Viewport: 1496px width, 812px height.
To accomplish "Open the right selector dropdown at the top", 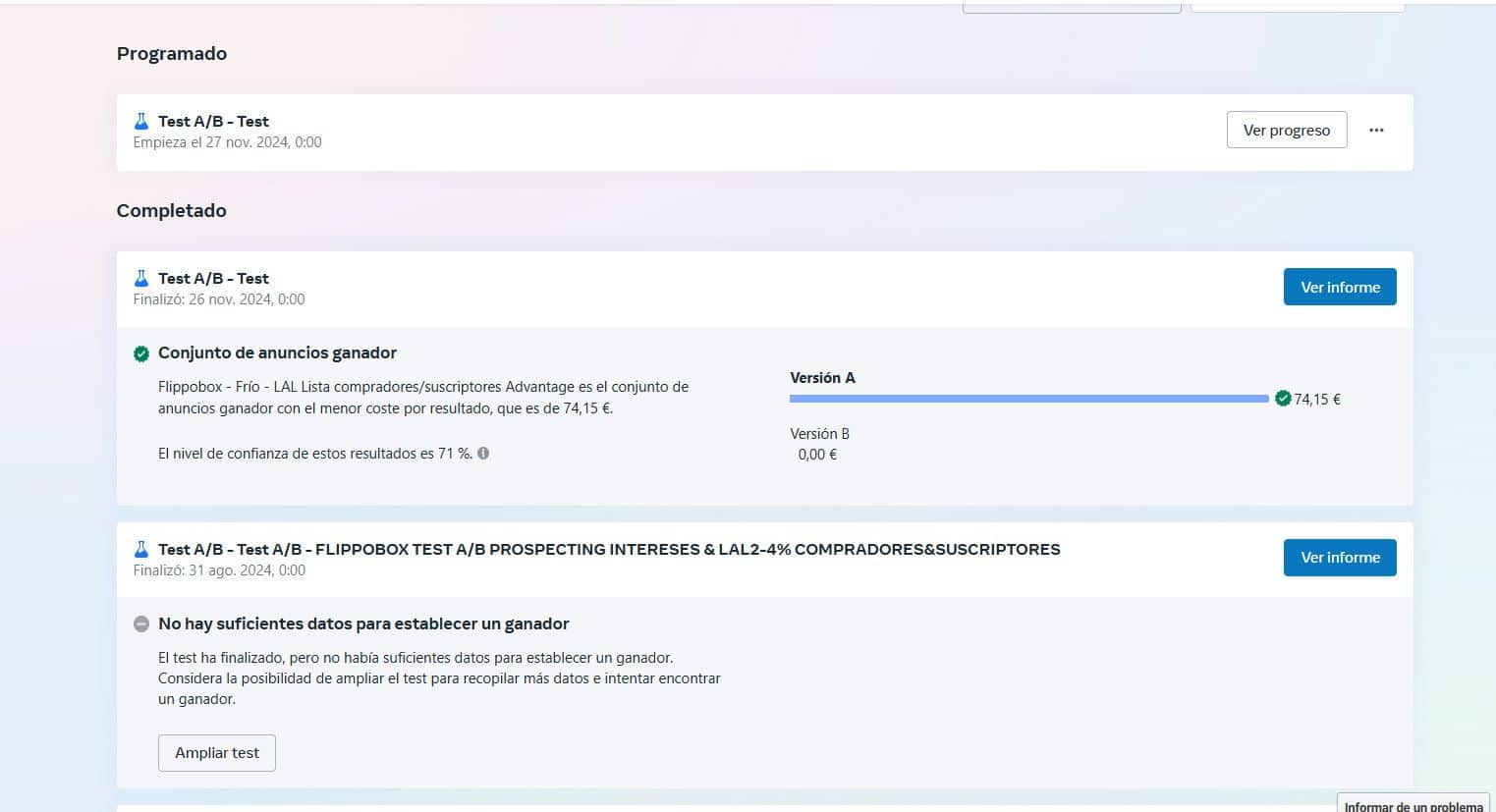I will (x=1297, y=4).
